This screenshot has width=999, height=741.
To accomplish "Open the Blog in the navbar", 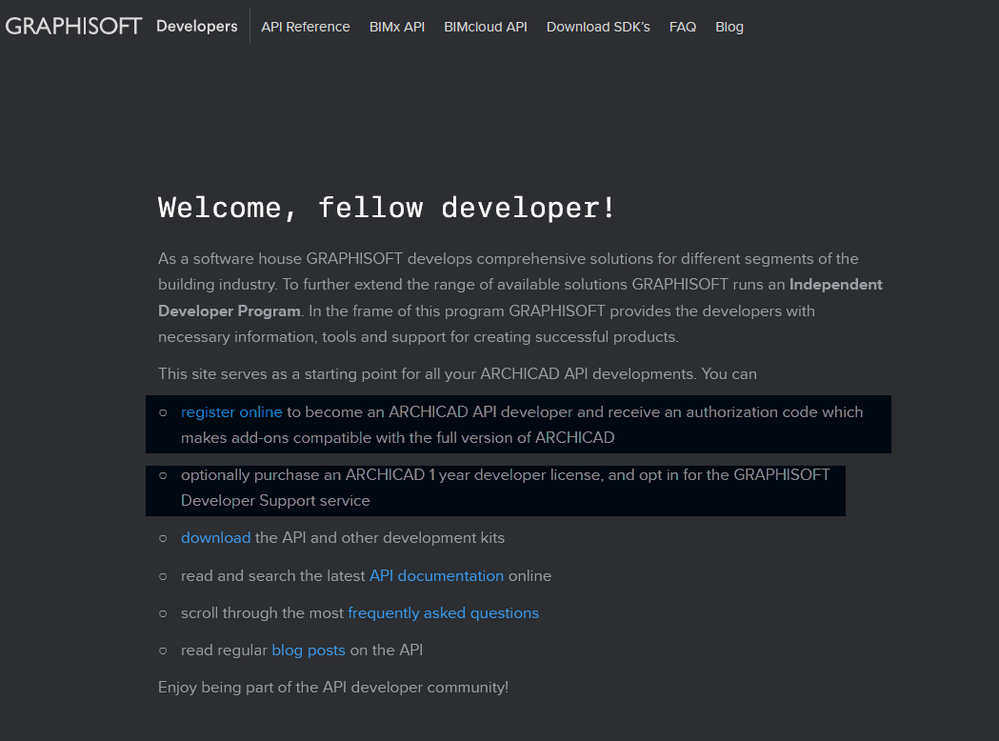I will click(x=729, y=27).
